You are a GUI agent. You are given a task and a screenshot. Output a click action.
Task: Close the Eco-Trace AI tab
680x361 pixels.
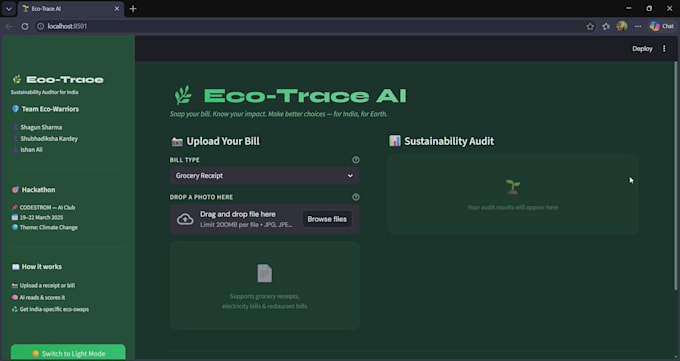click(x=117, y=9)
